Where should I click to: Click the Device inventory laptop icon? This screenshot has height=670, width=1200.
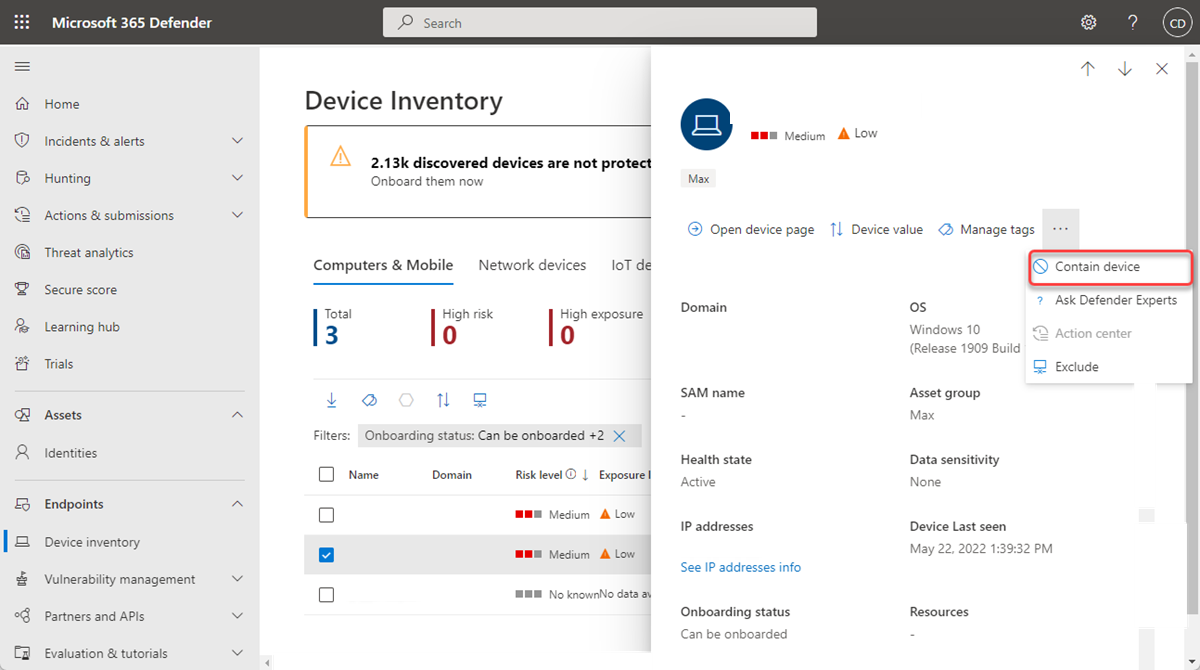[x=22, y=541]
